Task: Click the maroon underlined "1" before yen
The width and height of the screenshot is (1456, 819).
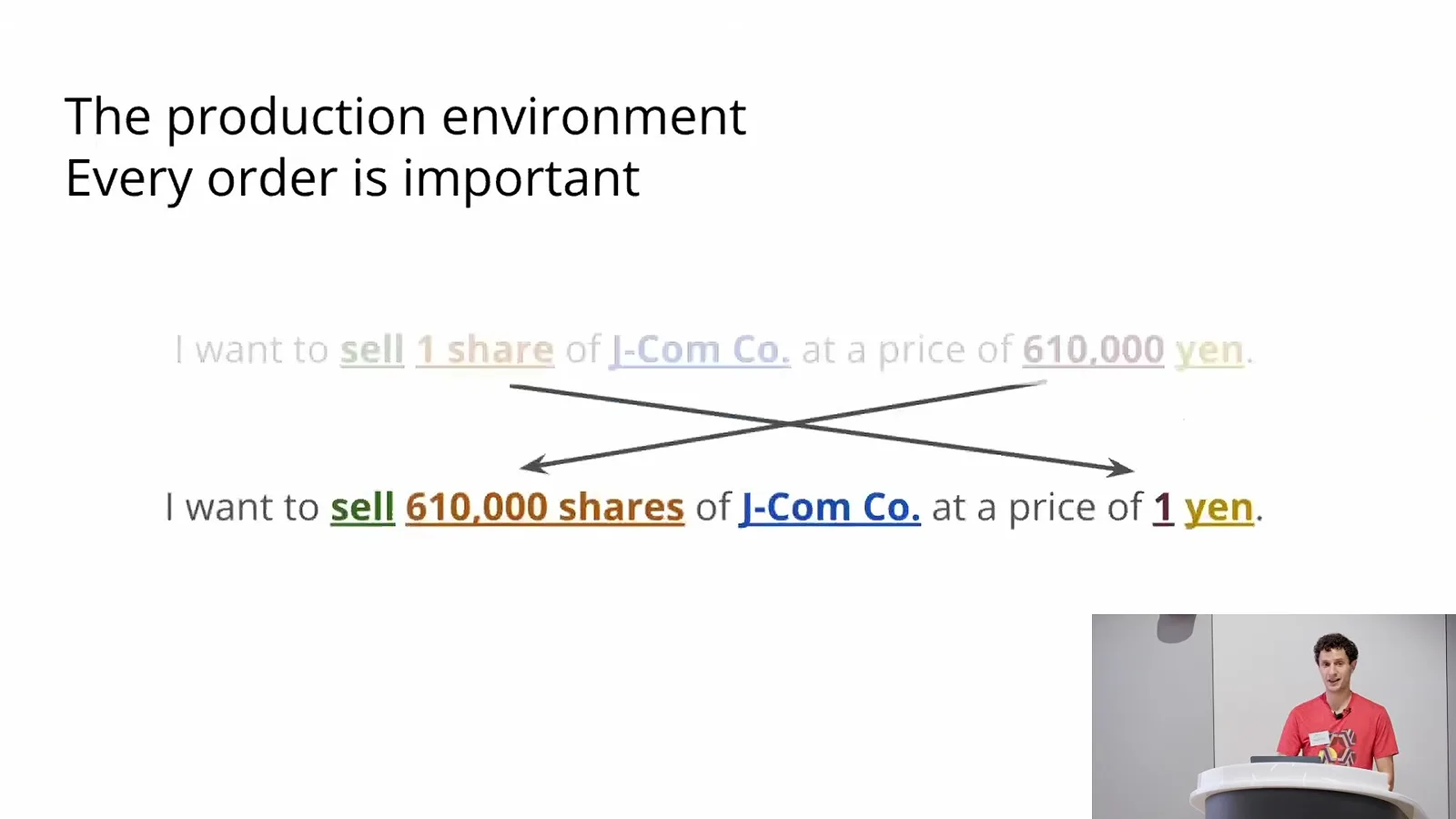Action: click(1163, 508)
